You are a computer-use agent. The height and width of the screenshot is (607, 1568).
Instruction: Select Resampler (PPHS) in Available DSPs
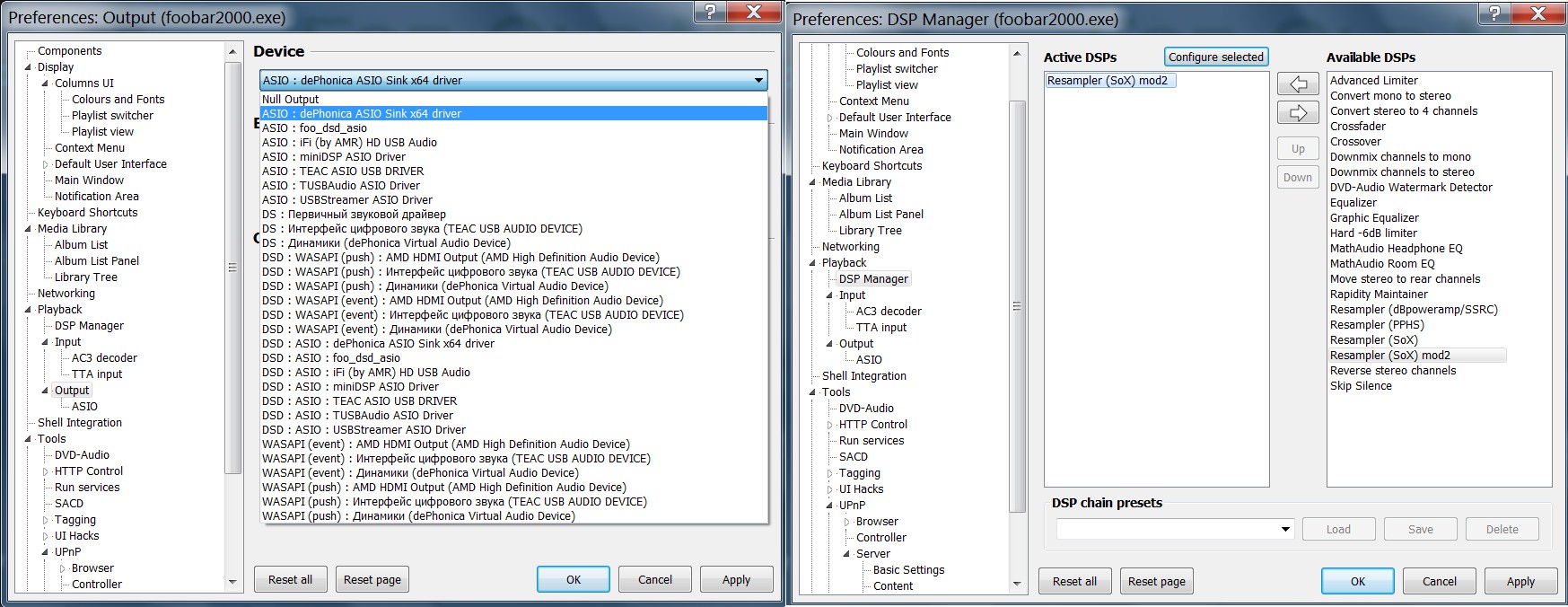(1377, 324)
